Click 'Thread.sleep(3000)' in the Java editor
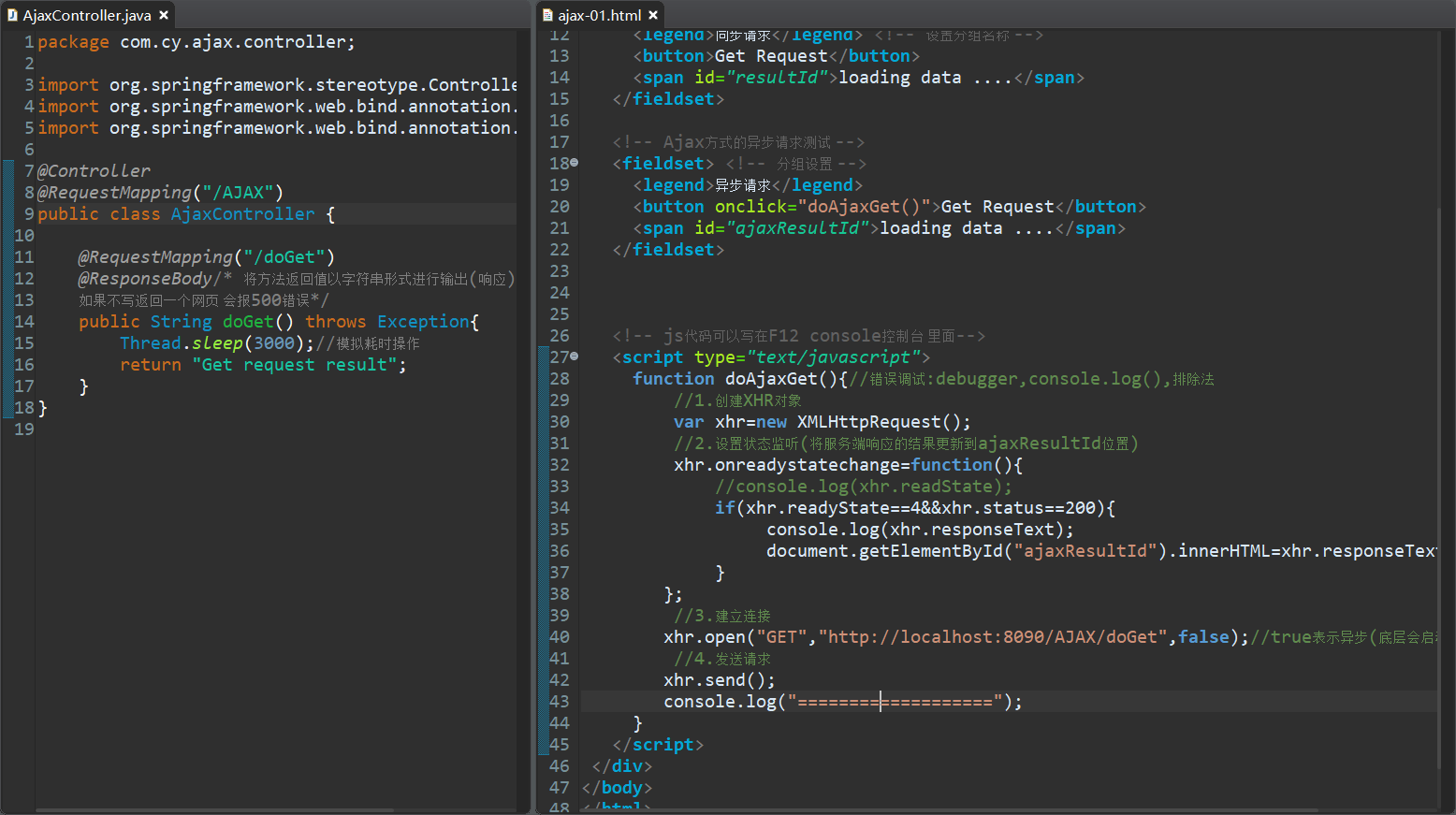Viewport: 1456px width, 815px height. (x=211, y=343)
